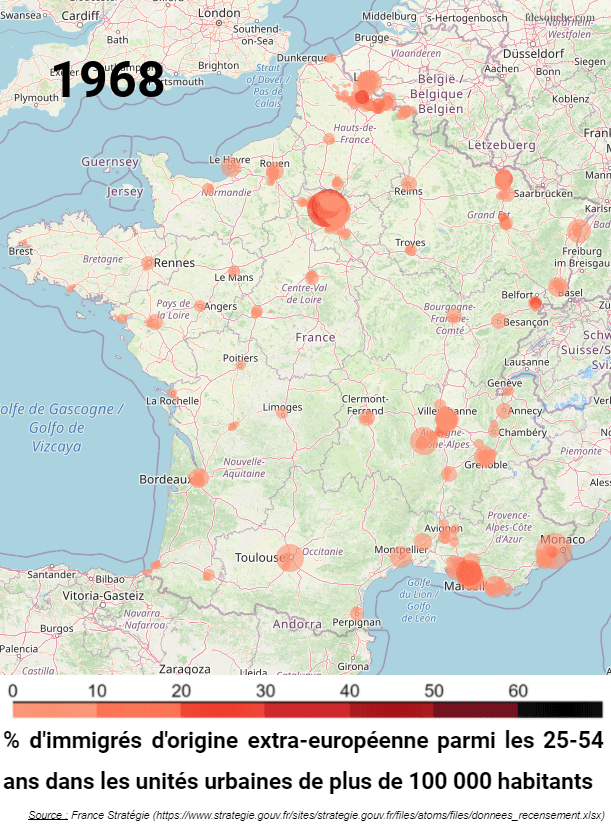Select the Besançon circle marker

click(x=498, y=321)
